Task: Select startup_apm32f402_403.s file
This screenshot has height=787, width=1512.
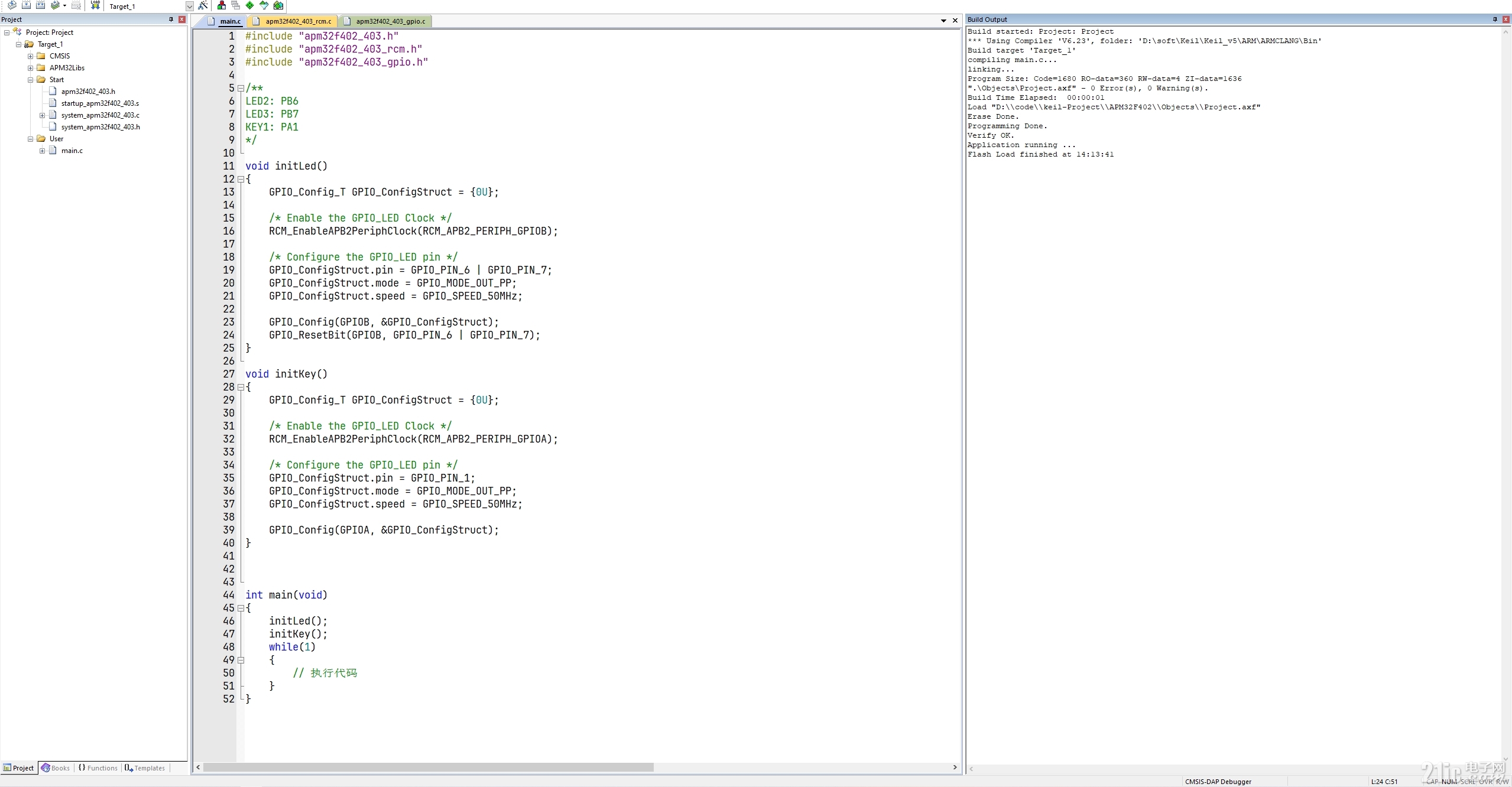Action: (x=100, y=103)
